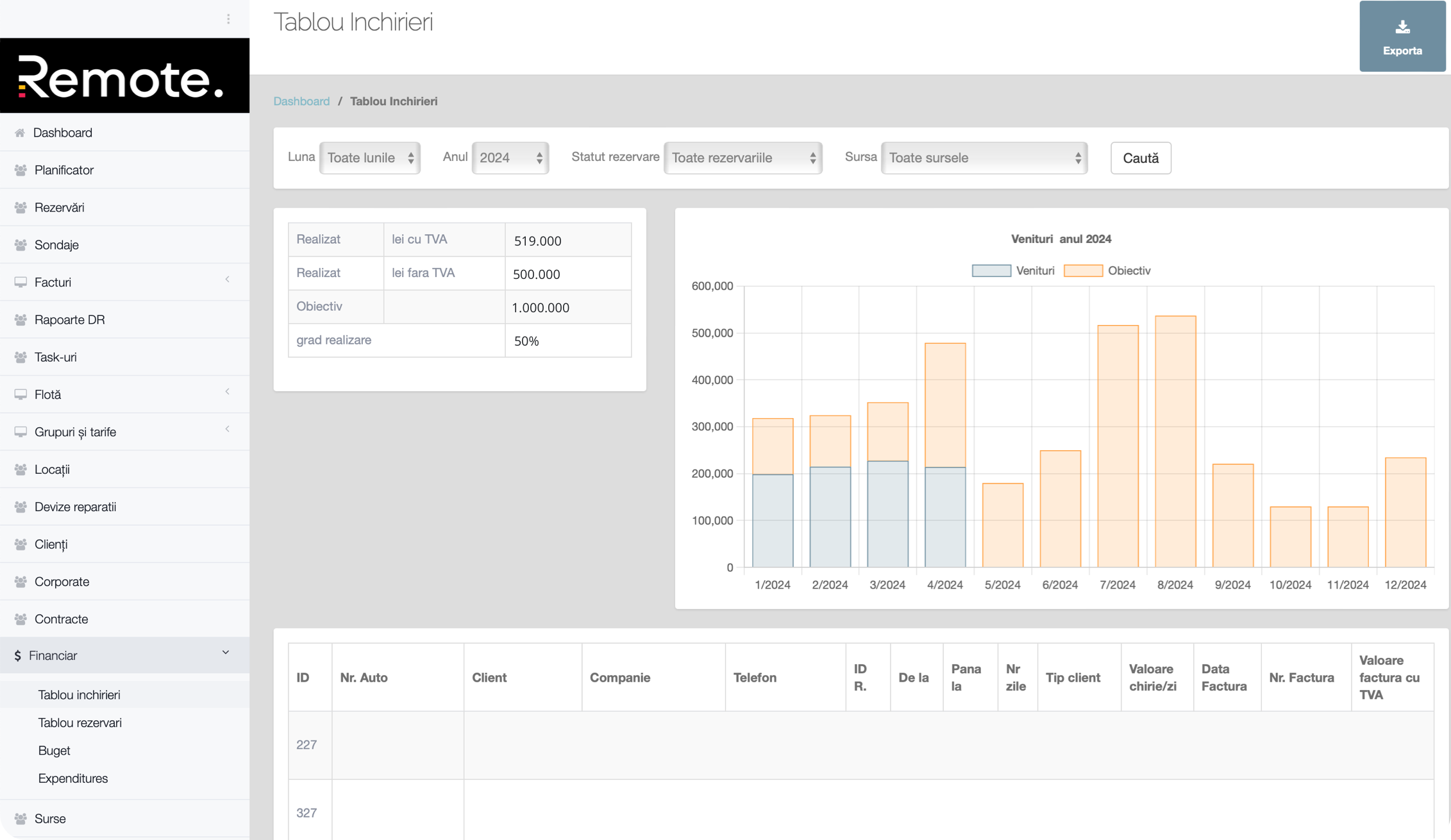The image size is (1451, 840).
Task: Click the Grupuri și tarife icon
Action: [21, 432]
